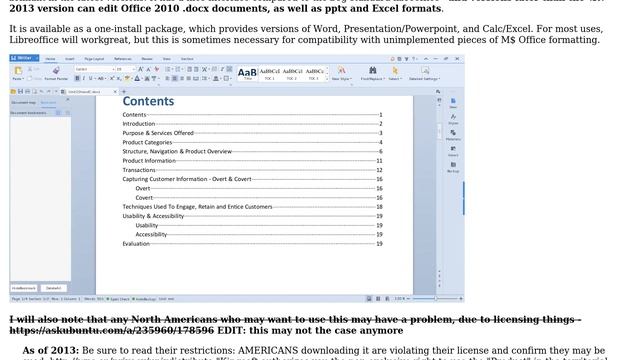Toggle Spell Check in status bar

118,299
